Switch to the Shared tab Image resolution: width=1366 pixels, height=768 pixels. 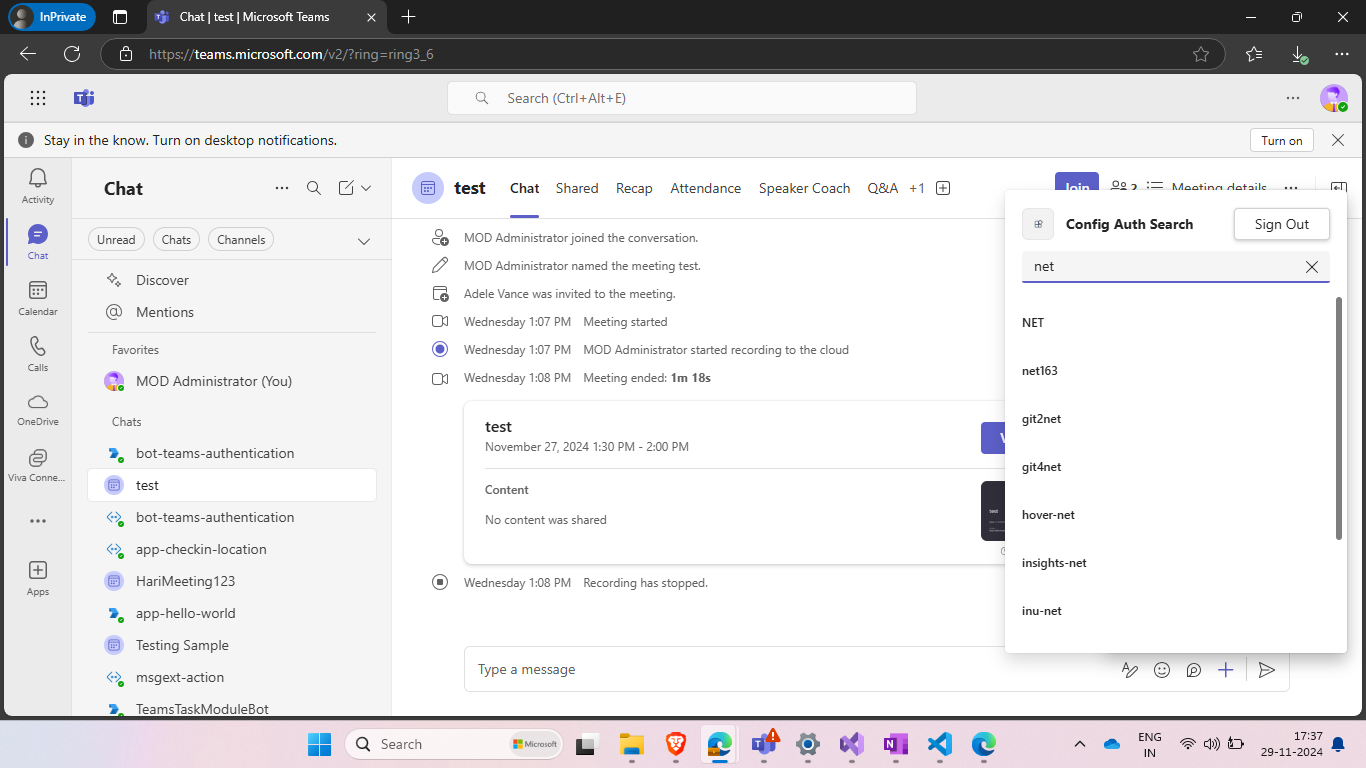point(577,188)
